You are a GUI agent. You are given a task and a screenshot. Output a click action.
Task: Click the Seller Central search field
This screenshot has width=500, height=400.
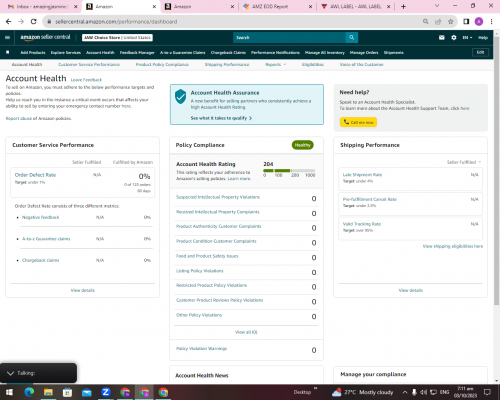[x=289, y=37]
